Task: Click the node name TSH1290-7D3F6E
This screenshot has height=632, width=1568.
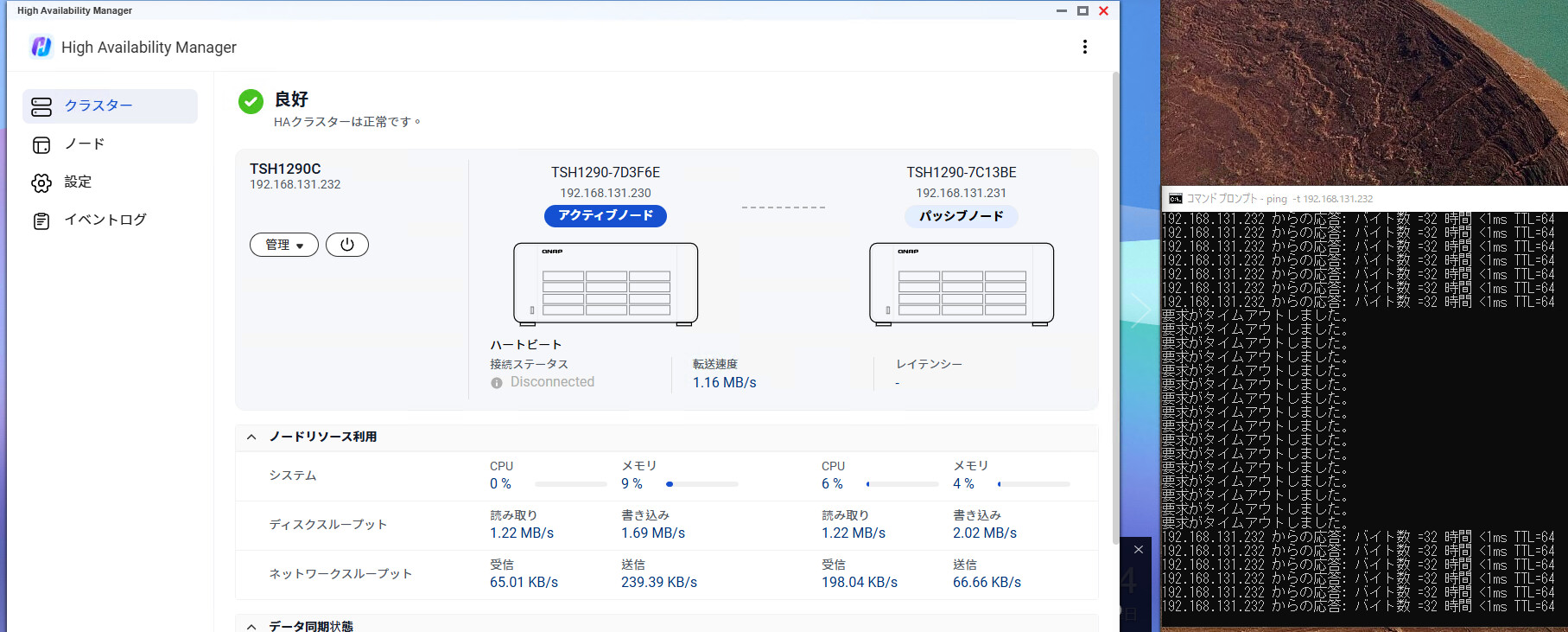Action: tap(606, 173)
